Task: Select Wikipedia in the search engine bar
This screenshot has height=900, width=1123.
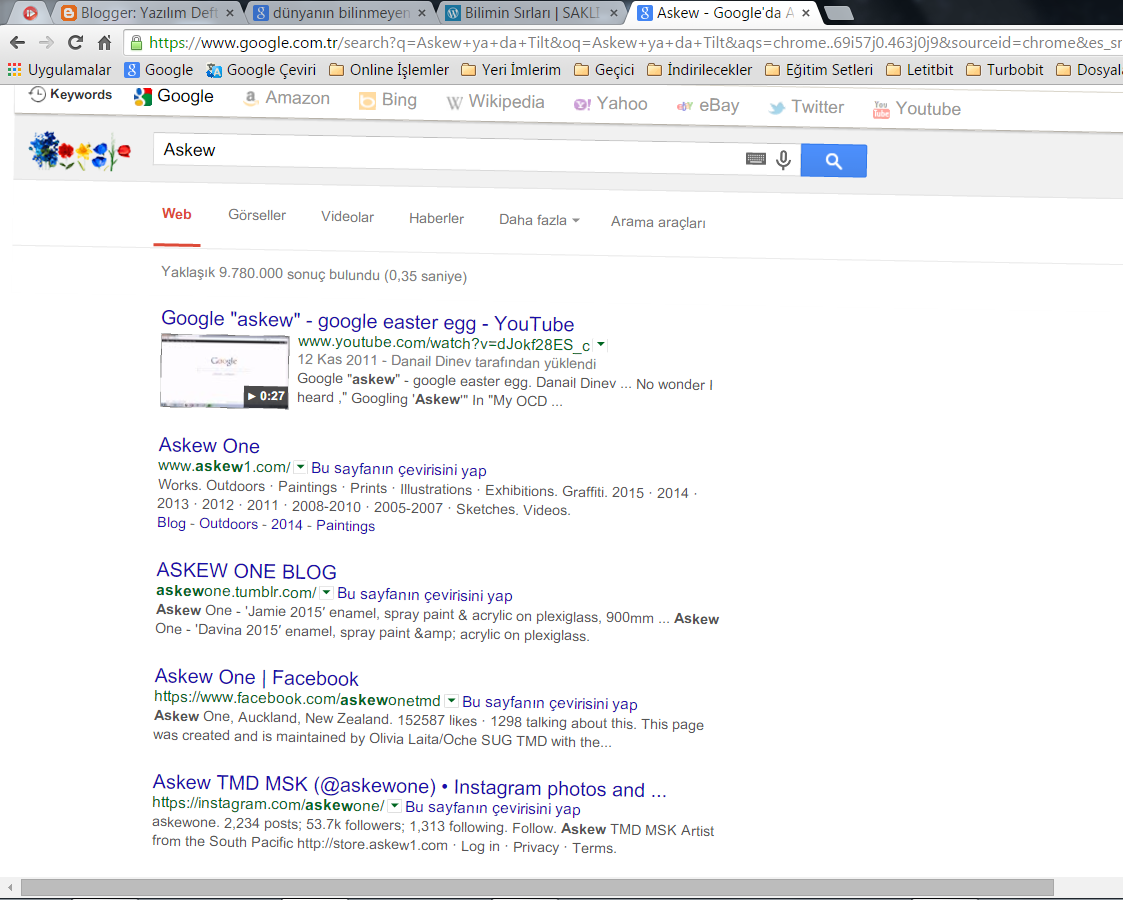Action: pos(495,102)
